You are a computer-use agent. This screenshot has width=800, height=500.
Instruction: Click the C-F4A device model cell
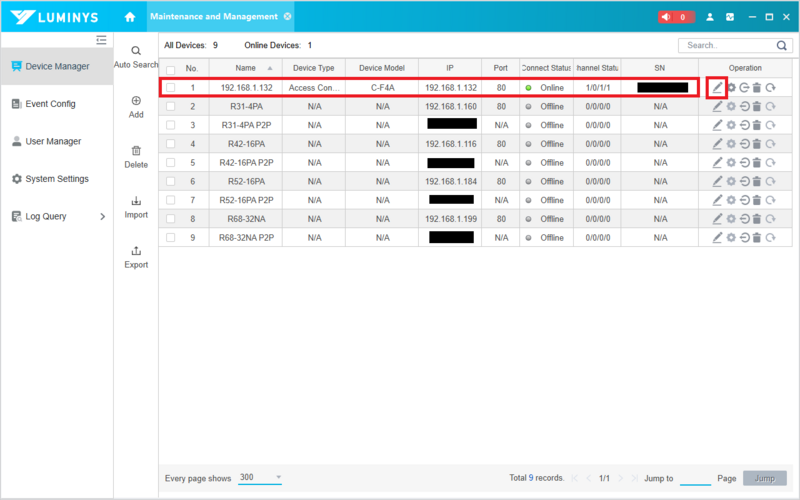tap(383, 88)
